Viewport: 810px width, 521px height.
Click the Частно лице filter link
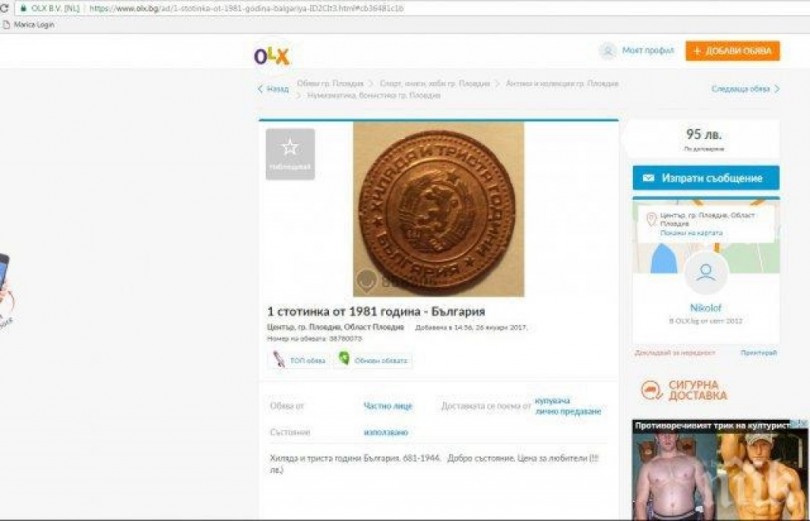click(x=387, y=406)
